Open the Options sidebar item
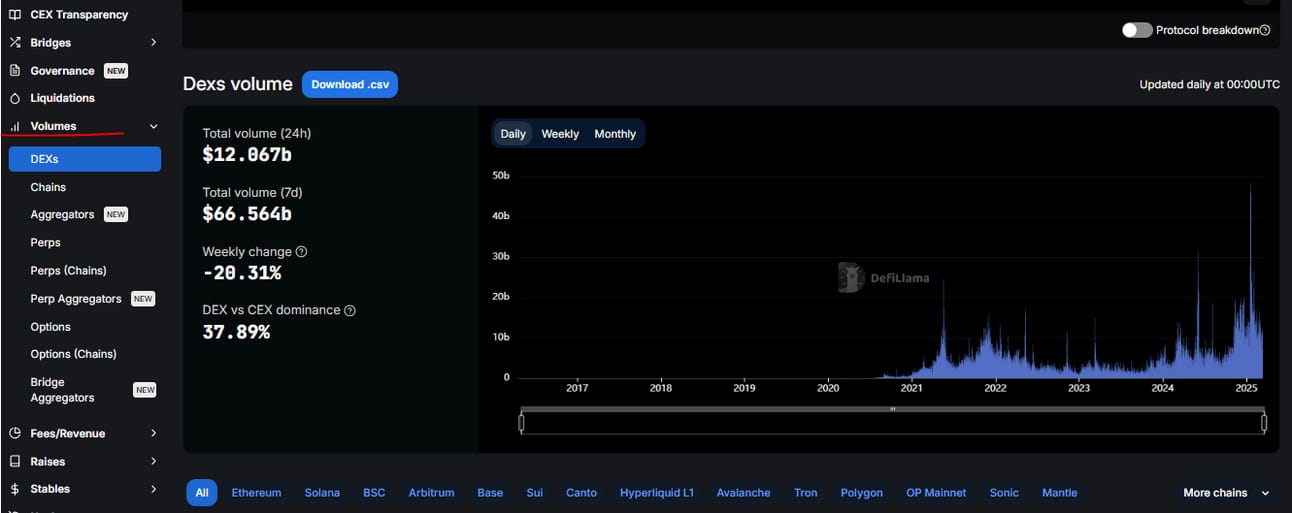The width and height of the screenshot is (1292, 513). tap(50, 327)
